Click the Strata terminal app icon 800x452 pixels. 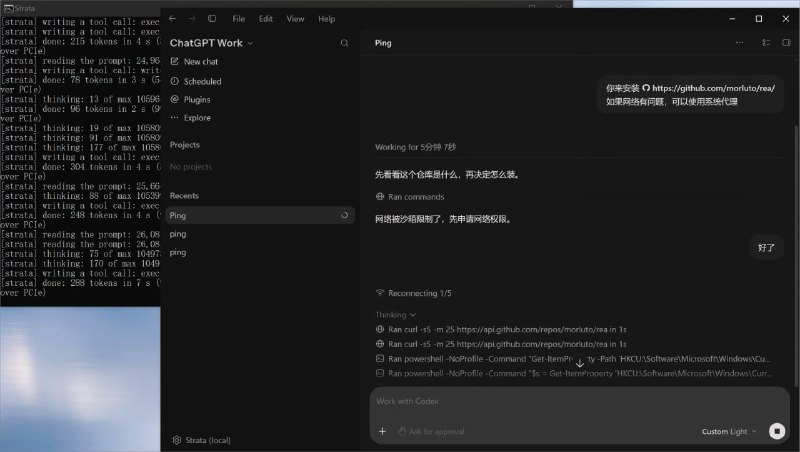click(8, 8)
